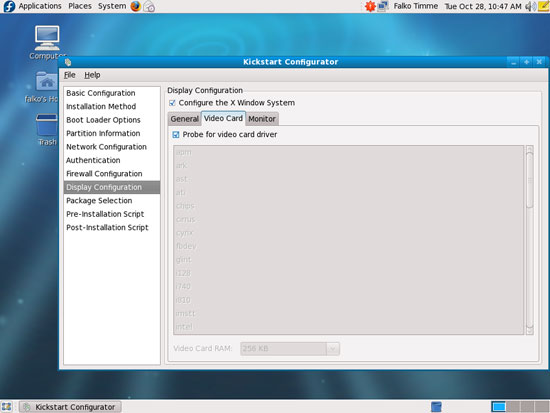Click the driver list scroll up arrow
Screen dimensions: 550x413
530,149
